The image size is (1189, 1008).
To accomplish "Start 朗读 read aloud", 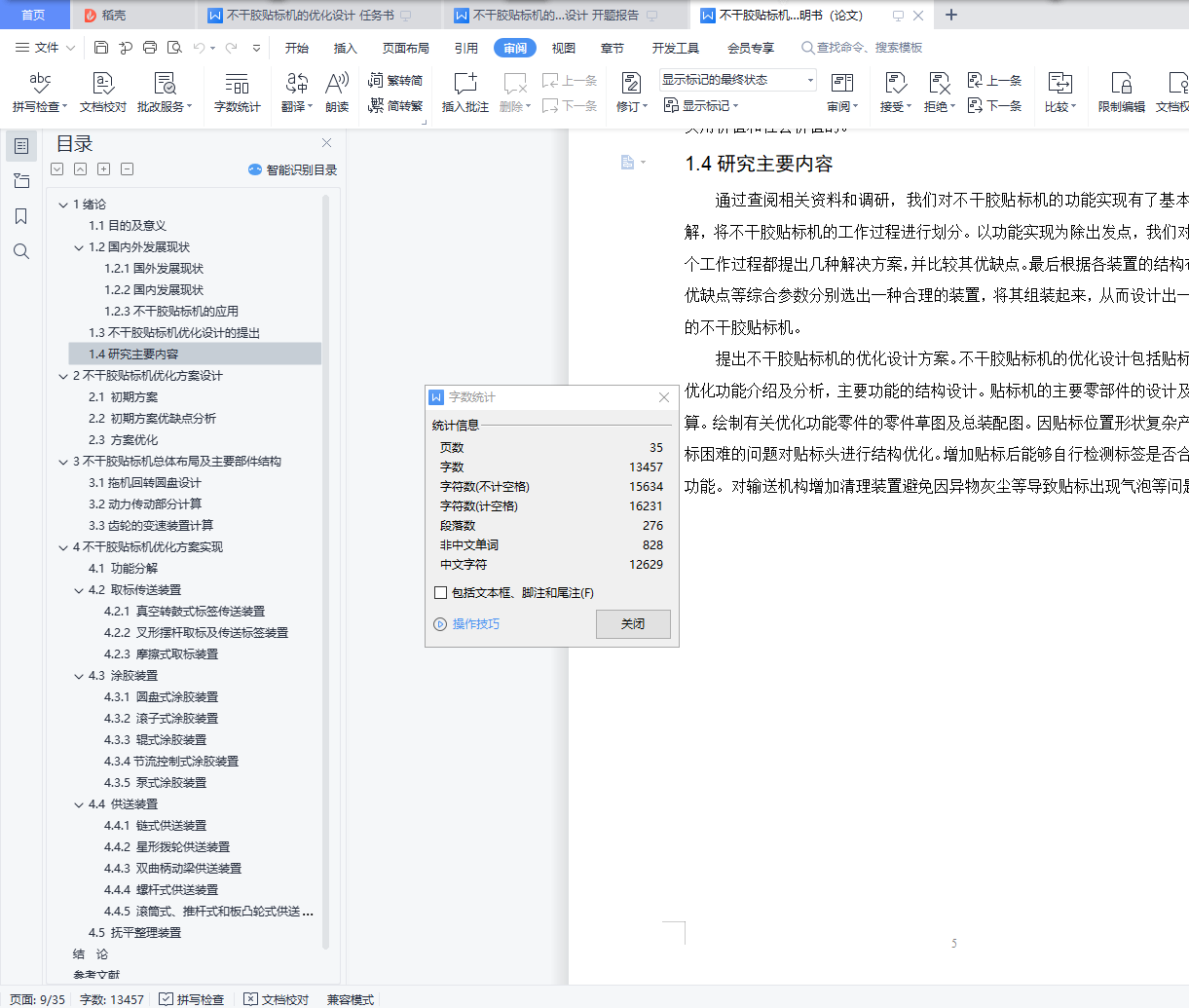I will pos(337,93).
